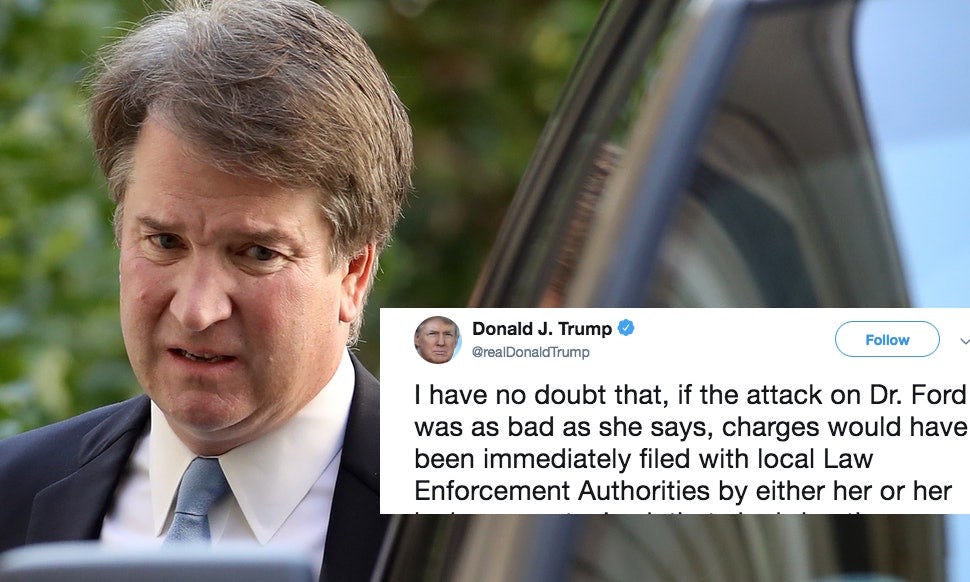Click the tweet line starting "I have no doubt"
The image size is (970, 582).
[690, 395]
